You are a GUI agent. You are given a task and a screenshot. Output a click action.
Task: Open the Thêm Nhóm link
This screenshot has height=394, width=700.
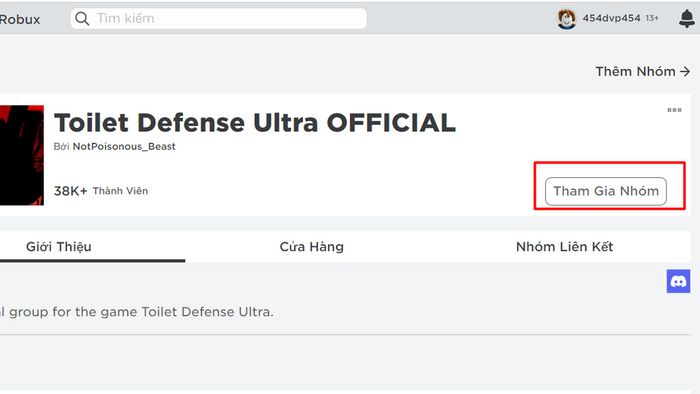[x=643, y=71]
